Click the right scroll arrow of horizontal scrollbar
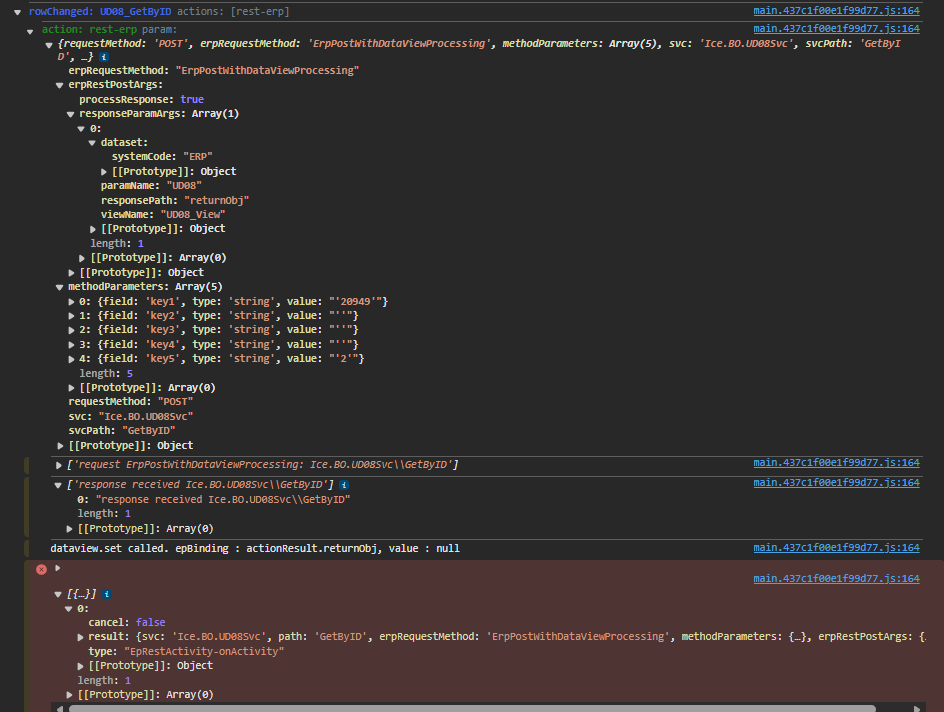This screenshot has width=944, height=712. click(x=916, y=708)
